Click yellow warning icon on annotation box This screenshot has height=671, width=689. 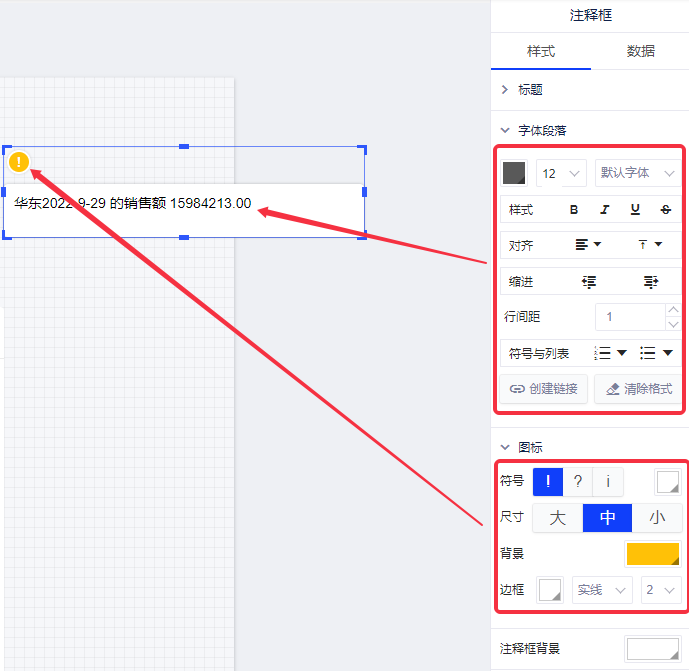pyautogui.click(x=19, y=161)
